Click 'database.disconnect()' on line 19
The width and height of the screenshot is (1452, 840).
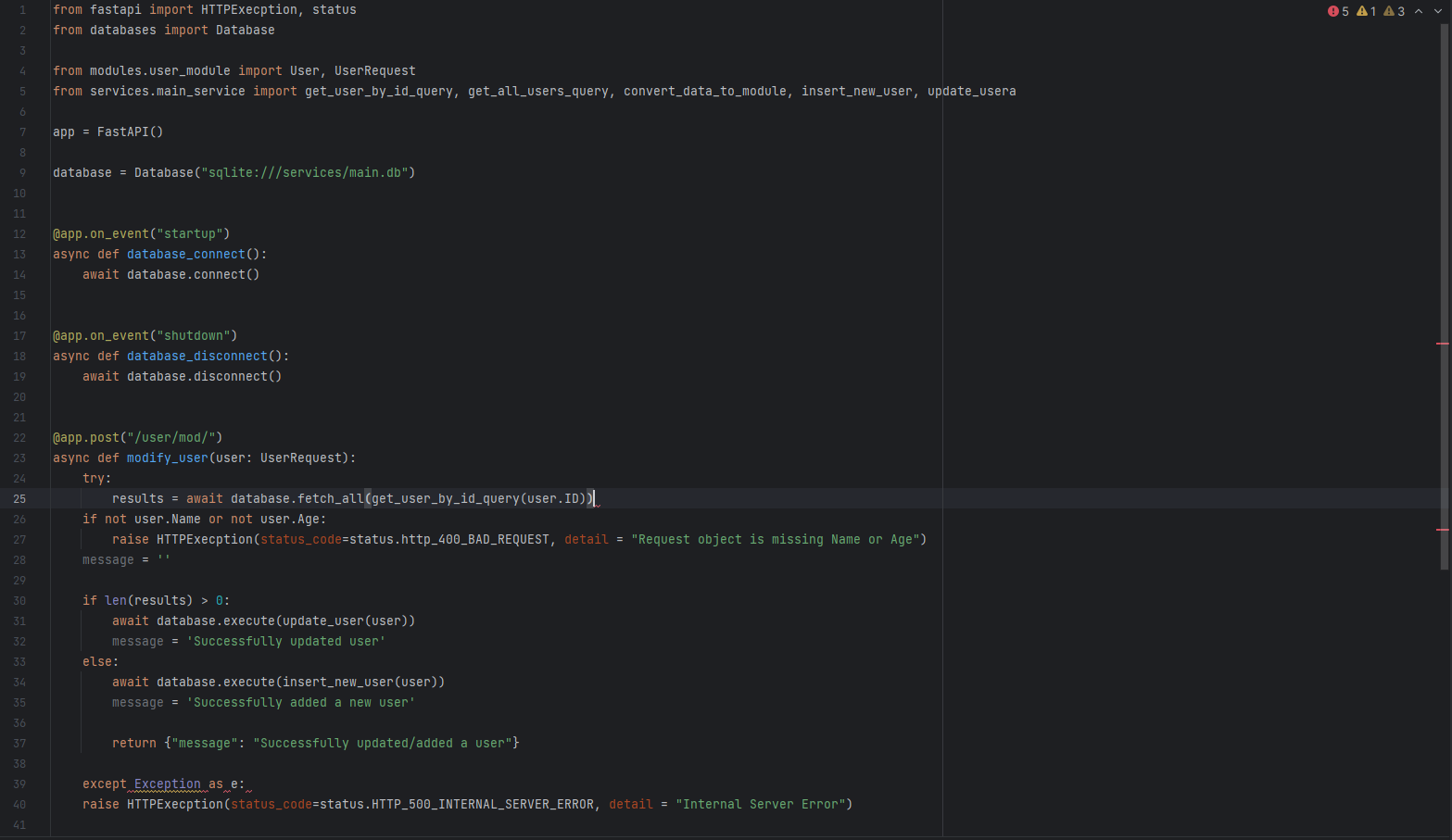pyautogui.click(x=205, y=376)
